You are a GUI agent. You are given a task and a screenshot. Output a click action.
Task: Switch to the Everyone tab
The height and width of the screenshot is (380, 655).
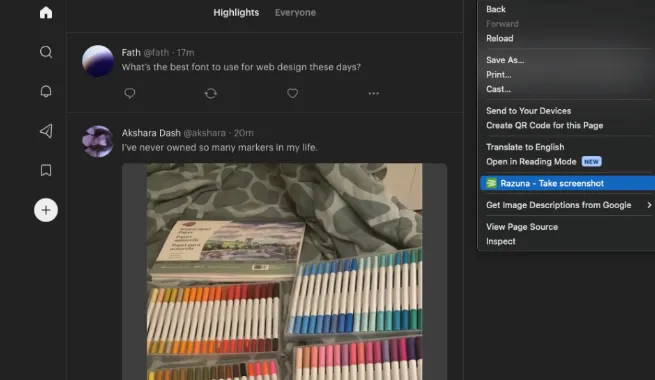(295, 13)
